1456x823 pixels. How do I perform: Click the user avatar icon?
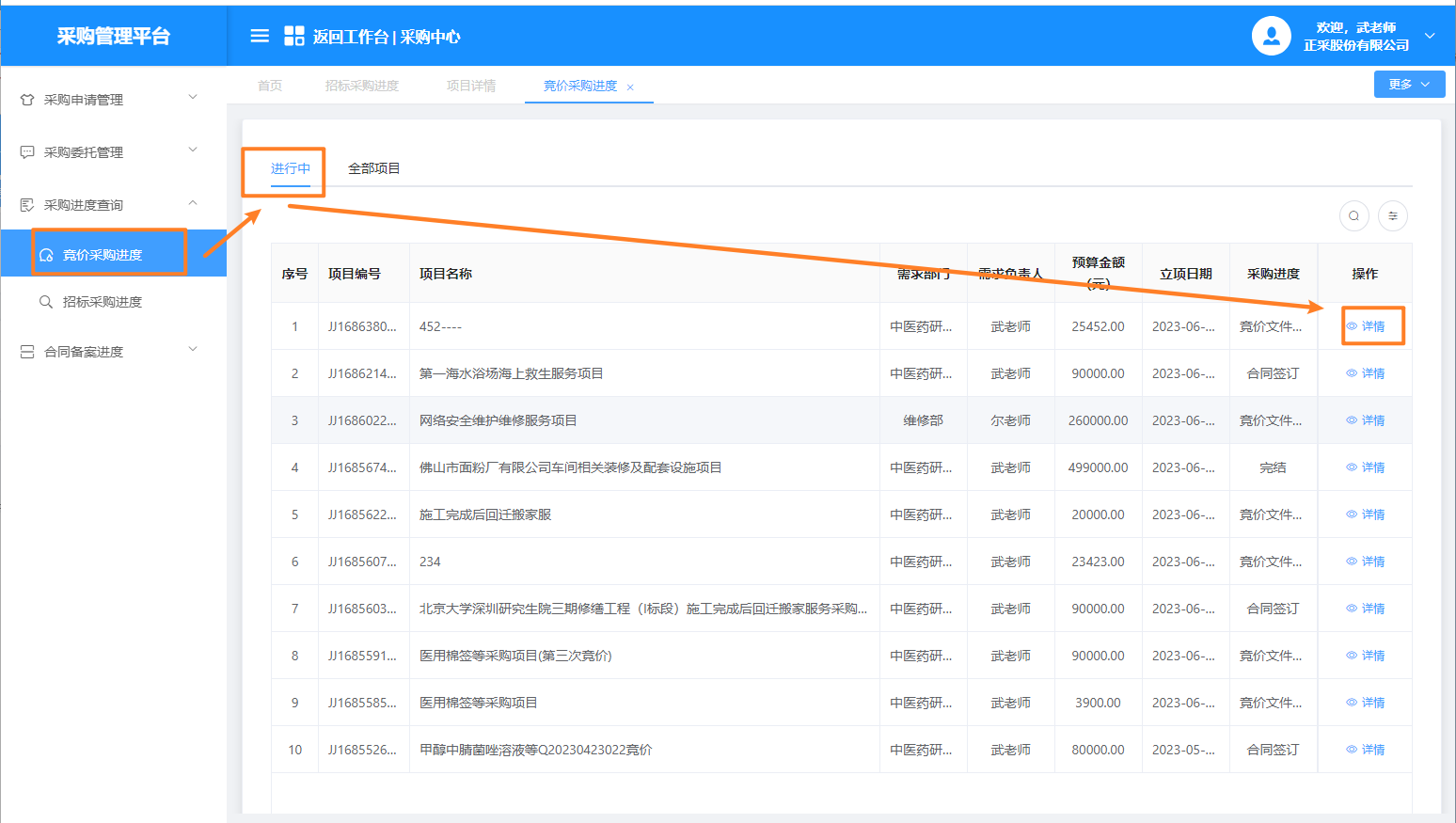point(1271,36)
